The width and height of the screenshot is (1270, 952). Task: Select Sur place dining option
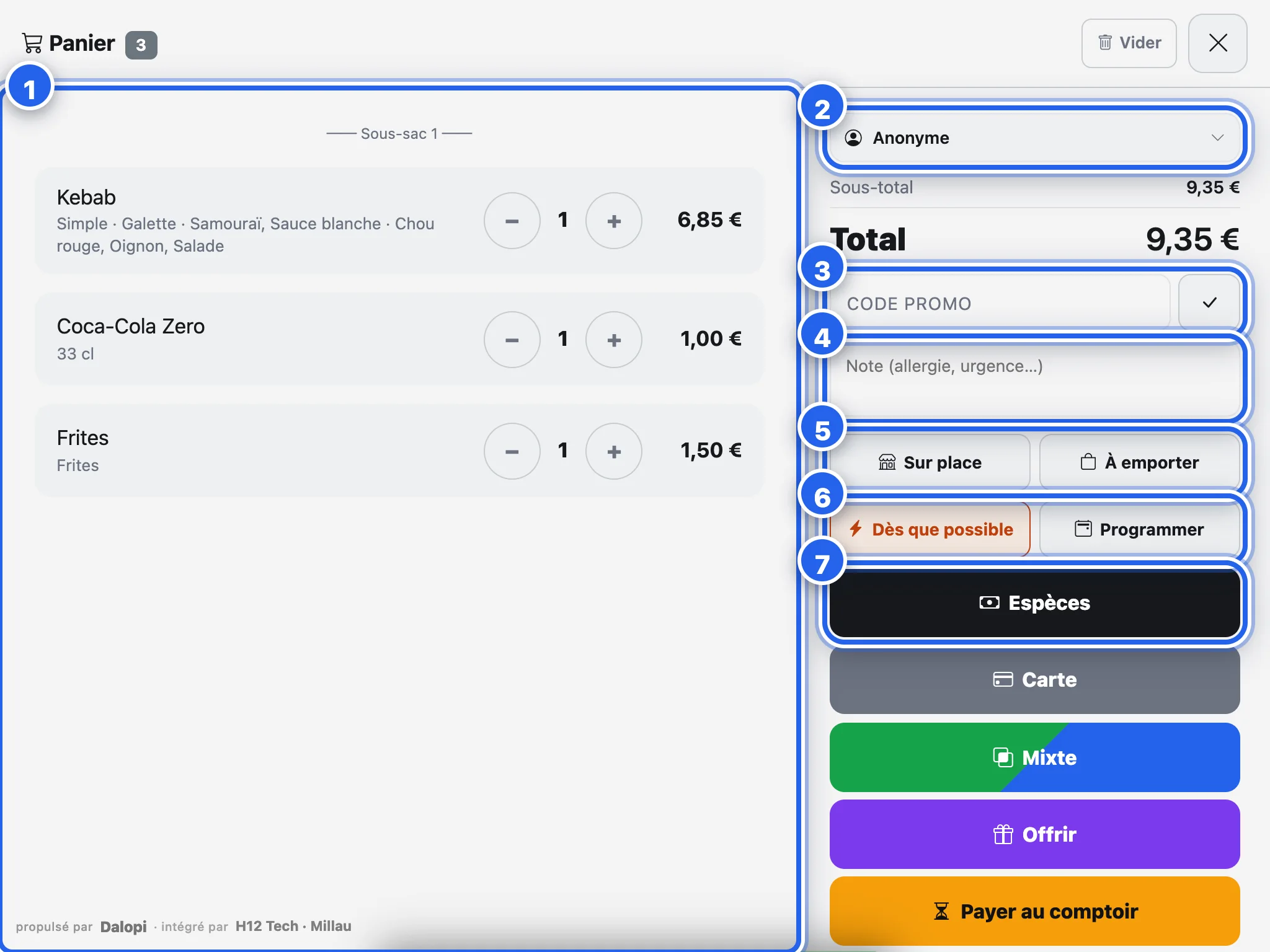coord(930,462)
